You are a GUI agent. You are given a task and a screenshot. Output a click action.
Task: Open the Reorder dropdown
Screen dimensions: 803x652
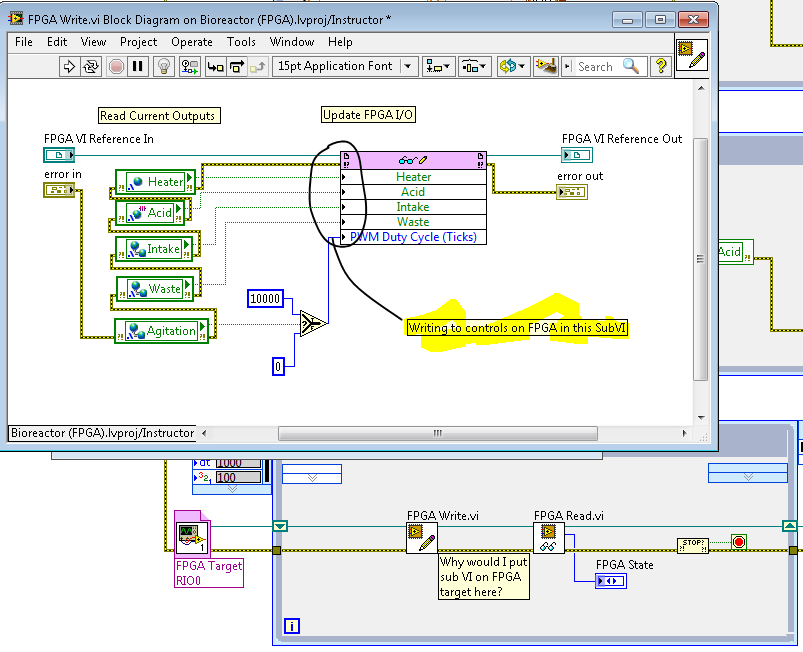[x=512, y=67]
